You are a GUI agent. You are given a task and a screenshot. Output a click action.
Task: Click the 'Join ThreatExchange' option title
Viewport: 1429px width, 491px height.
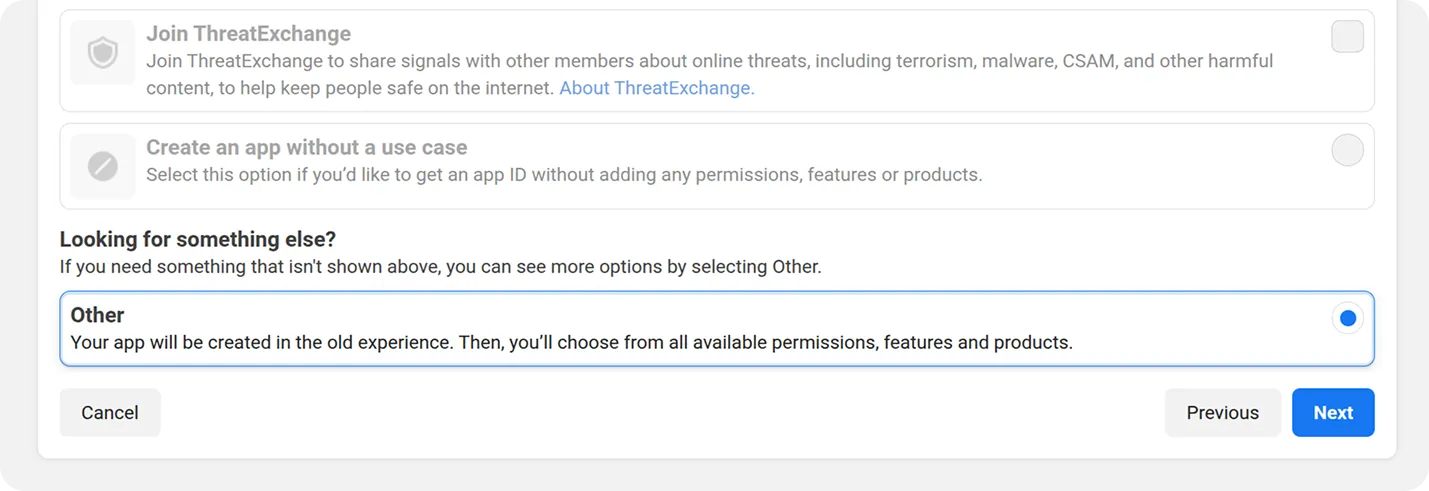click(248, 34)
